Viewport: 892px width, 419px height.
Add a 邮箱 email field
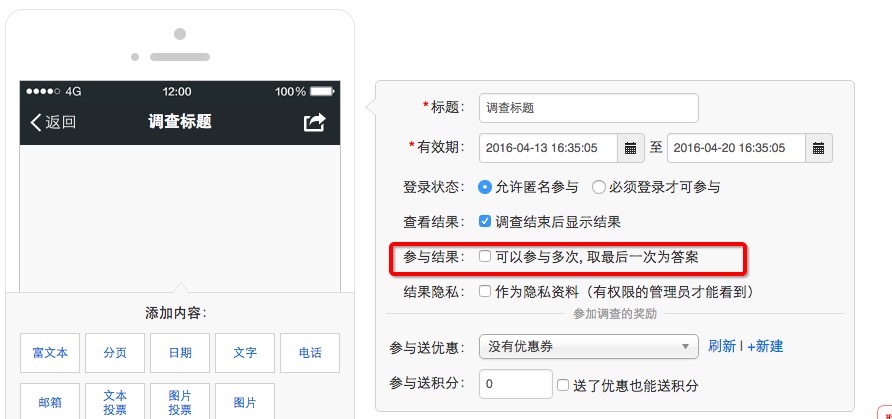click(50, 402)
